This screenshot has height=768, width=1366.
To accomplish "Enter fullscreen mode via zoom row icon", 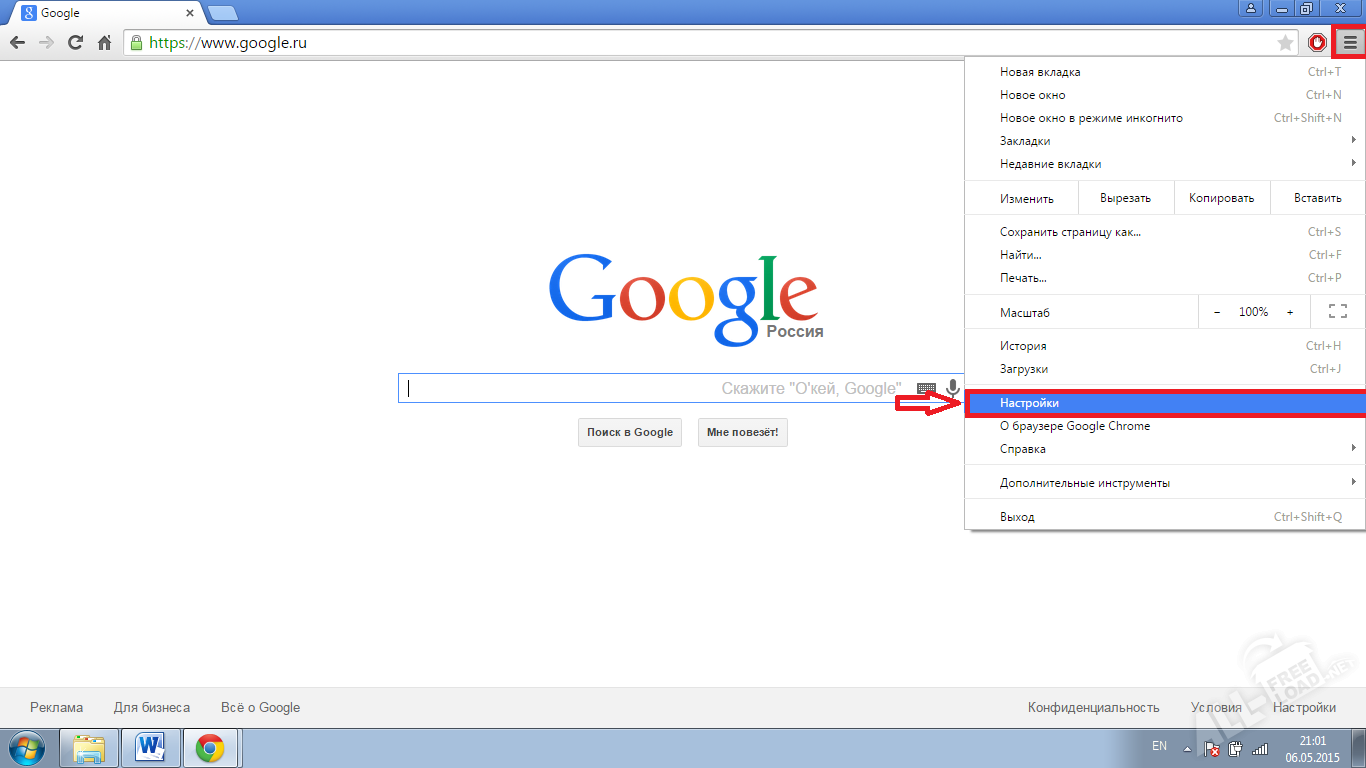I will click(x=1338, y=312).
